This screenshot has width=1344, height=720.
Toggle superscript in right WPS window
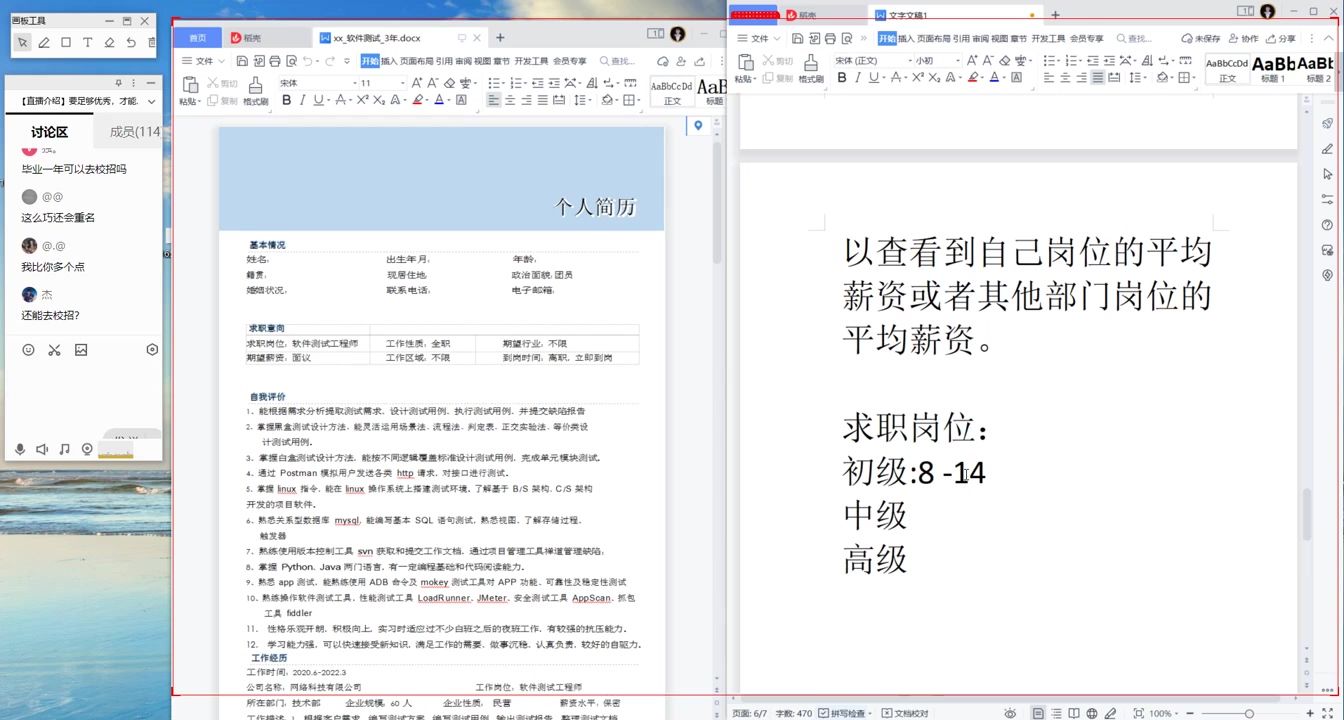pyautogui.click(x=917, y=77)
